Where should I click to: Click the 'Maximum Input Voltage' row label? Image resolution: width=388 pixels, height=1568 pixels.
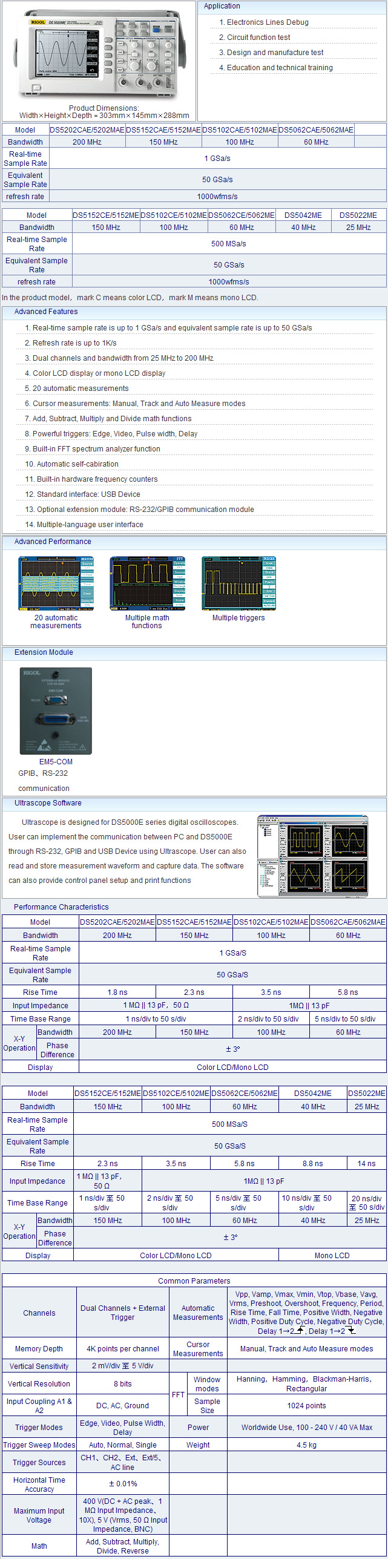coord(39,1515)
